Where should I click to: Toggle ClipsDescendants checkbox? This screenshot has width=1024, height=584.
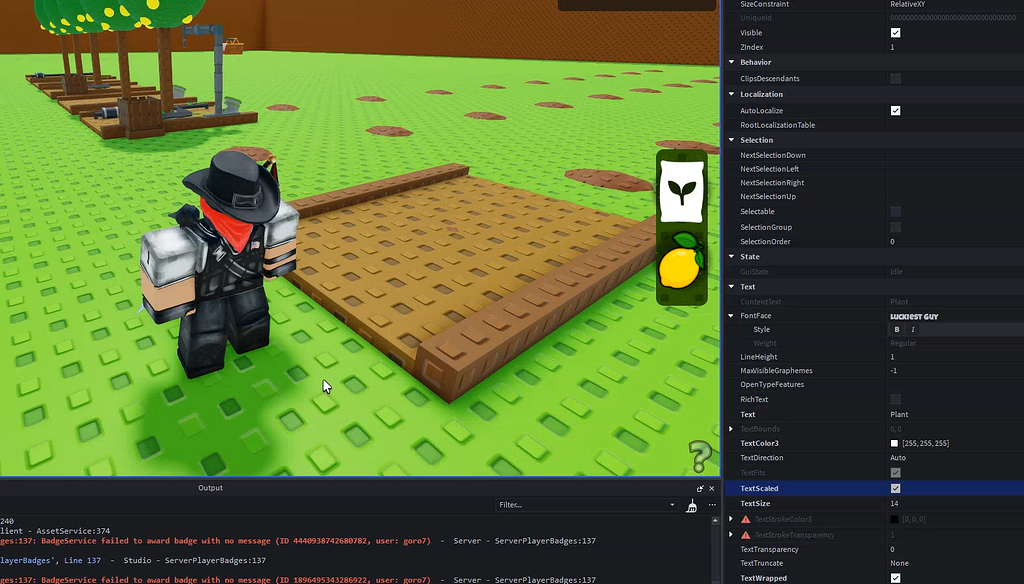[895, 78]
